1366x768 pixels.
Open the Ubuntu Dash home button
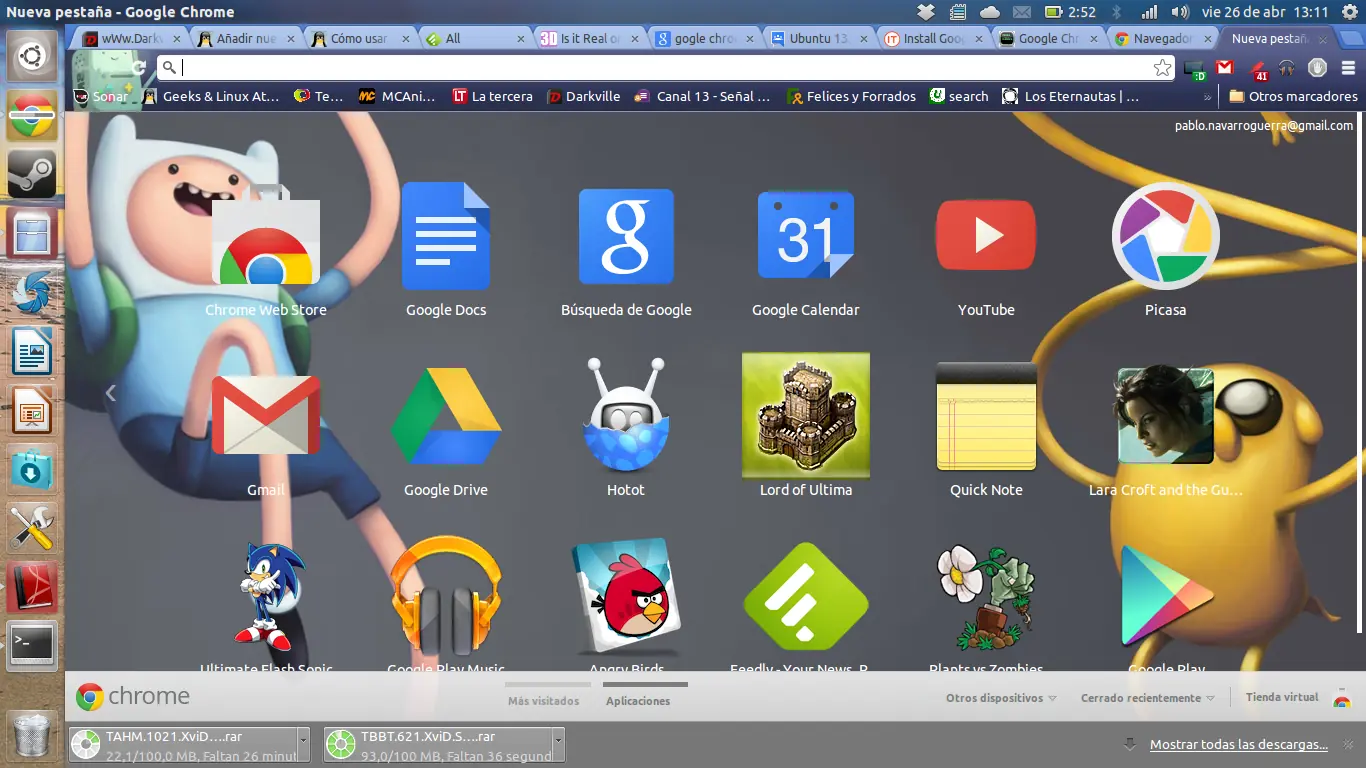tap(32, 56)
